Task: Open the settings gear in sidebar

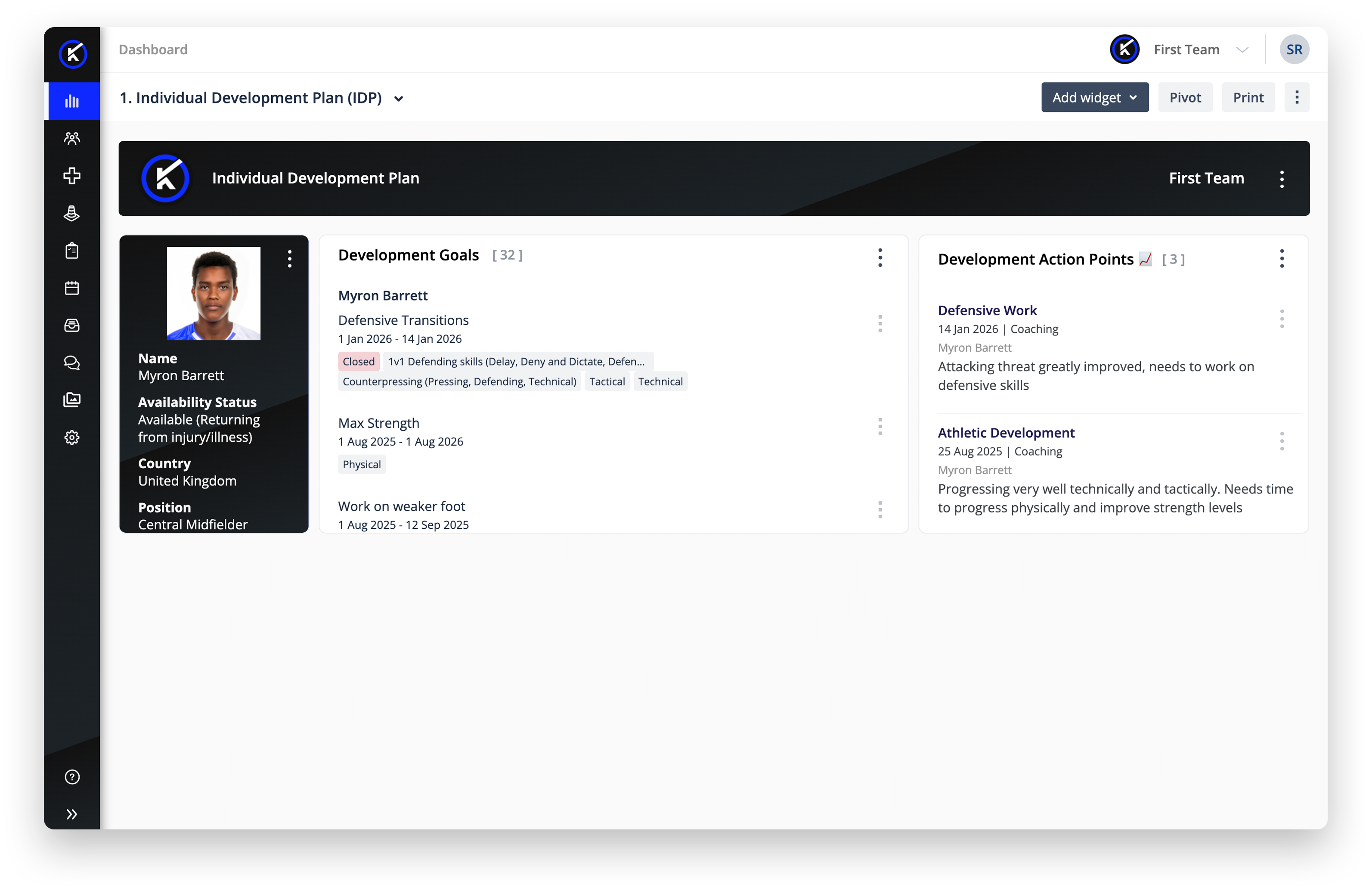Action: [x=71, y=438]
